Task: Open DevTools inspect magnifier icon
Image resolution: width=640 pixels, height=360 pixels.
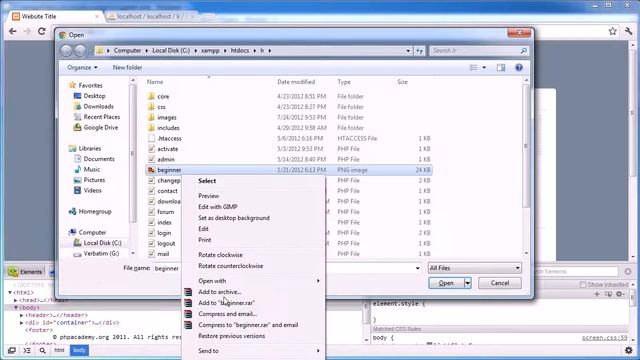Action: pyautogui.click(x=42, y=351)
